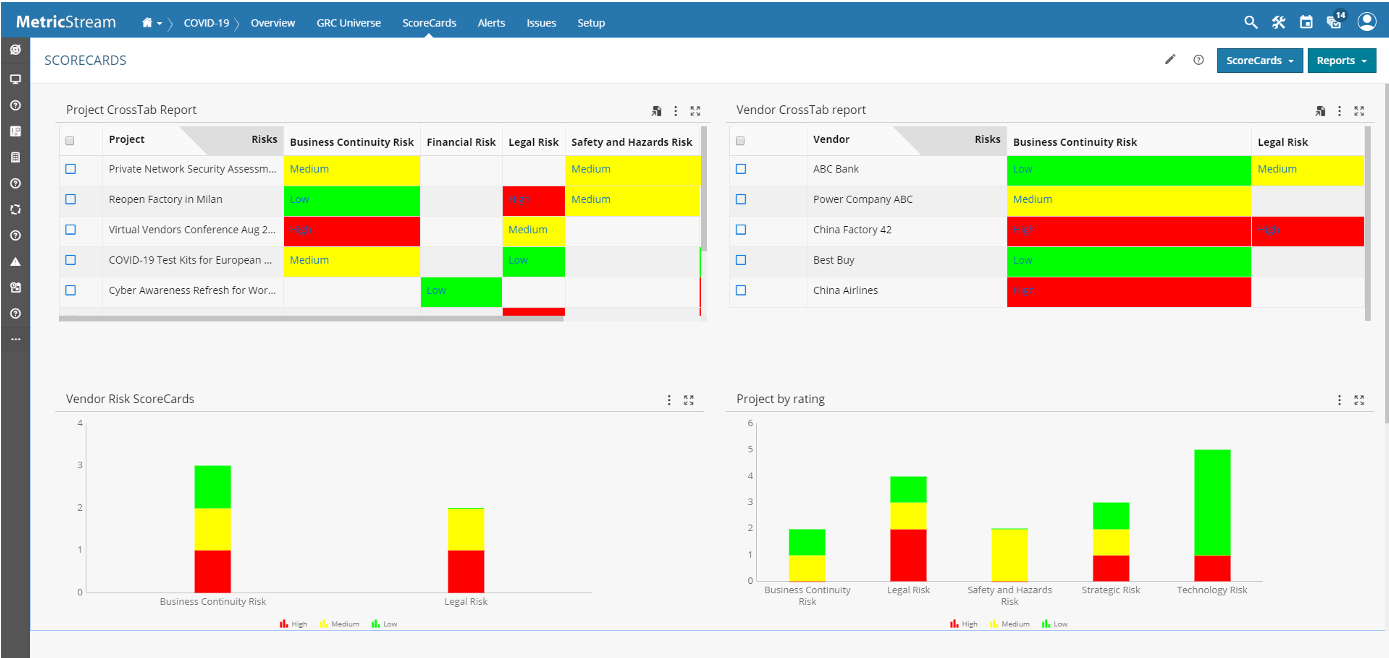1389x658 pixels.
Task: Open Low Business Continuity rating for Reopen Factory
Action: tap(299, 199)
